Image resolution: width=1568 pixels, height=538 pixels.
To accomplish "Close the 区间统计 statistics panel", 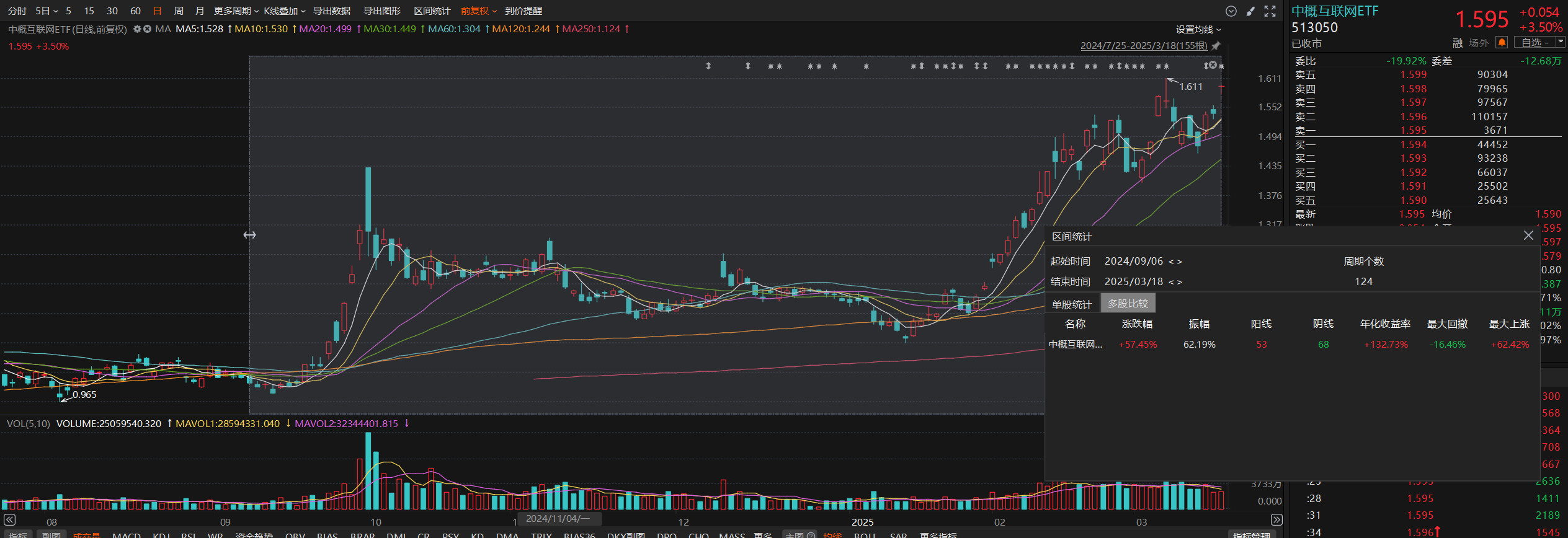I will tap(1528, 236).
